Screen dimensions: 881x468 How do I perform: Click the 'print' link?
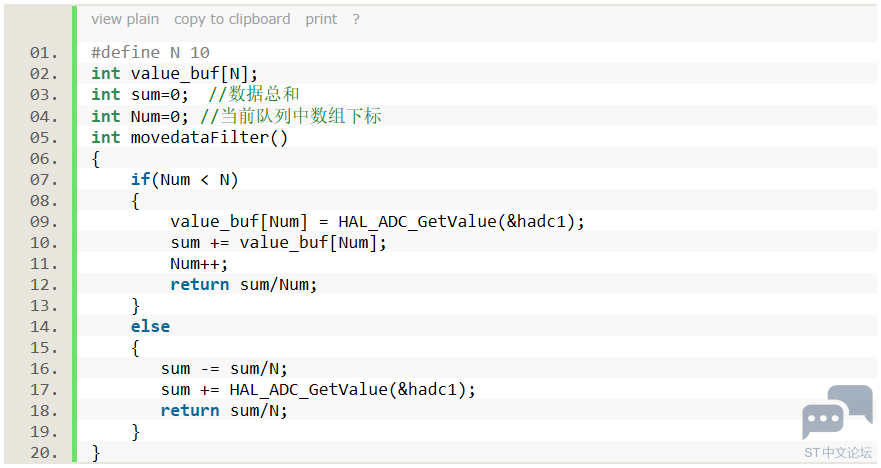321,19
